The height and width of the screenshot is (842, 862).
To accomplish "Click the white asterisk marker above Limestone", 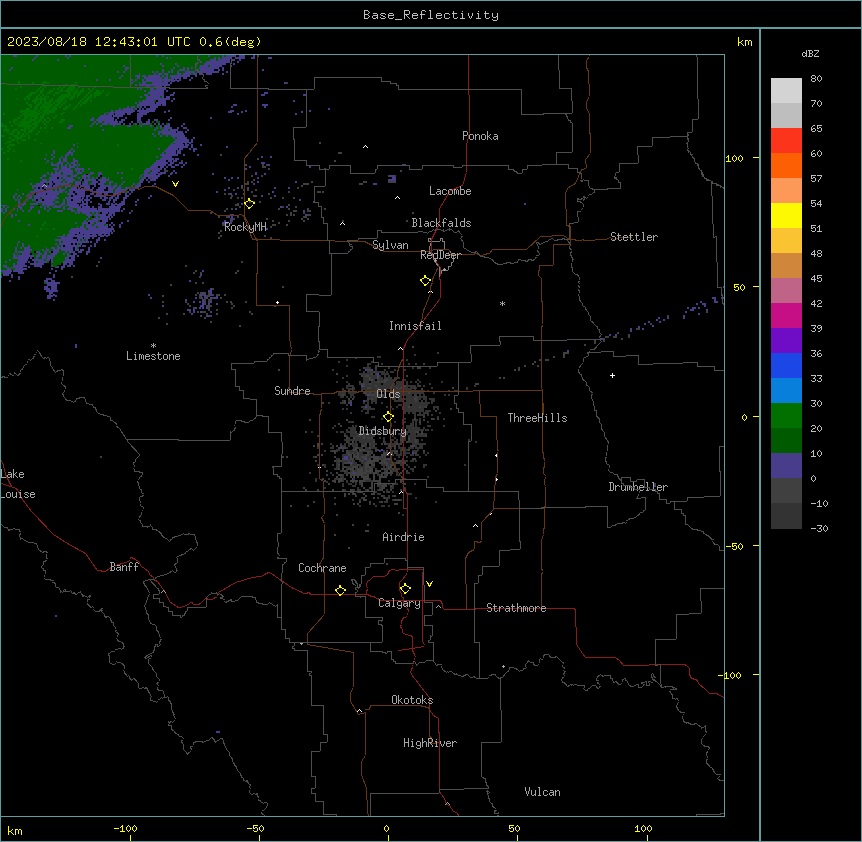I will pyautogui.click(x=153, y=346).
